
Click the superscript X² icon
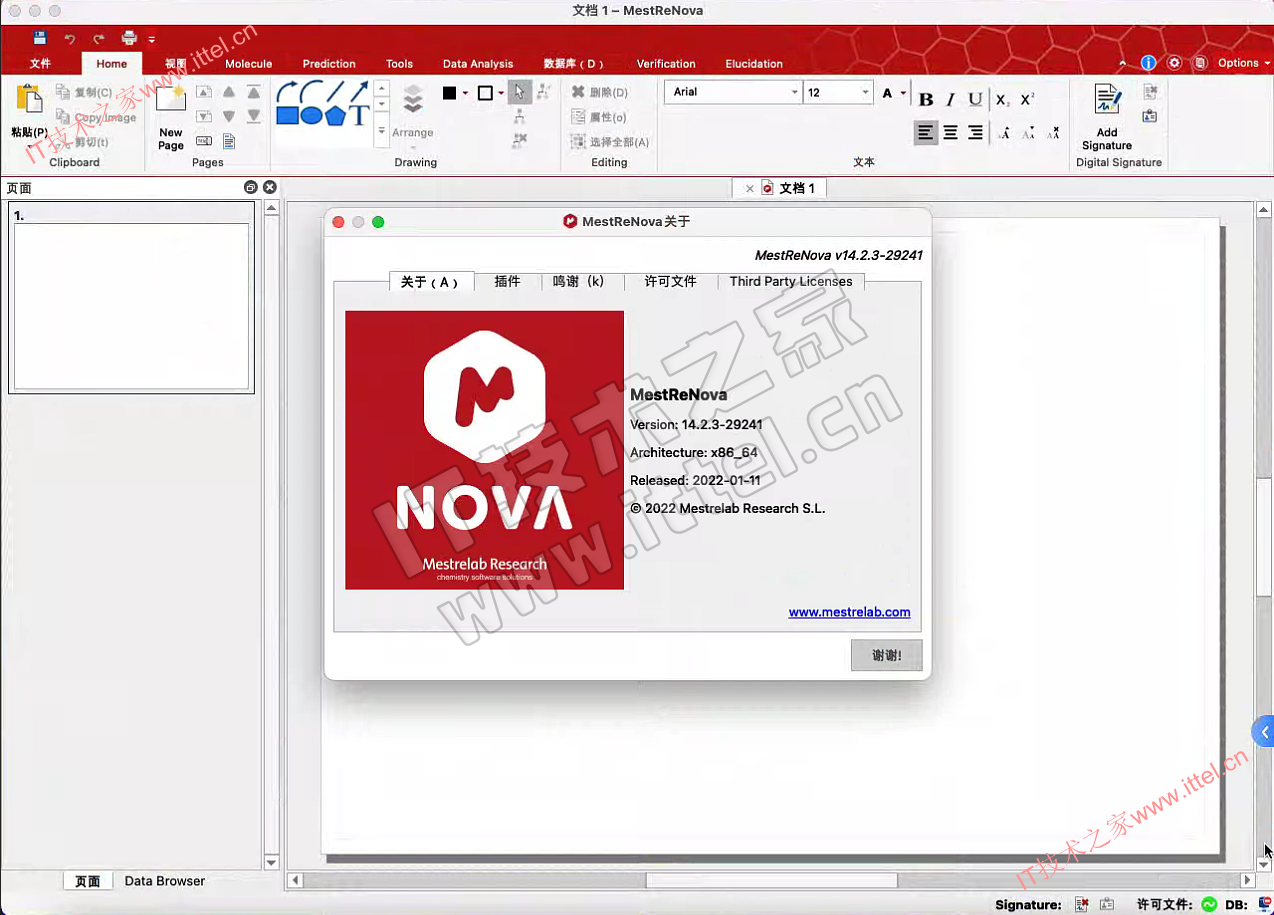(x=1027, y=99)
